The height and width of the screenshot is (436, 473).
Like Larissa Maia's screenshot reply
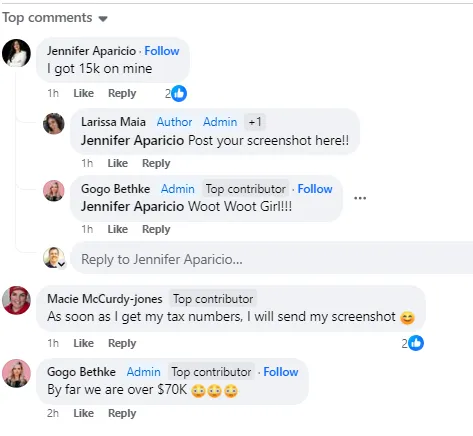tap(118, 163)
